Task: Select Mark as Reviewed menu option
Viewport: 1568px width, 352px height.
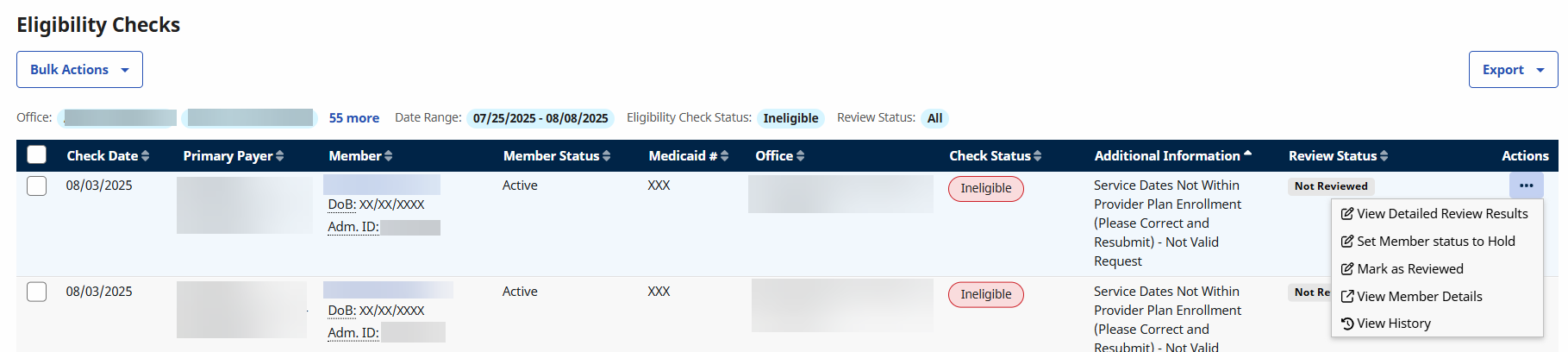Action: (1409, 269)
